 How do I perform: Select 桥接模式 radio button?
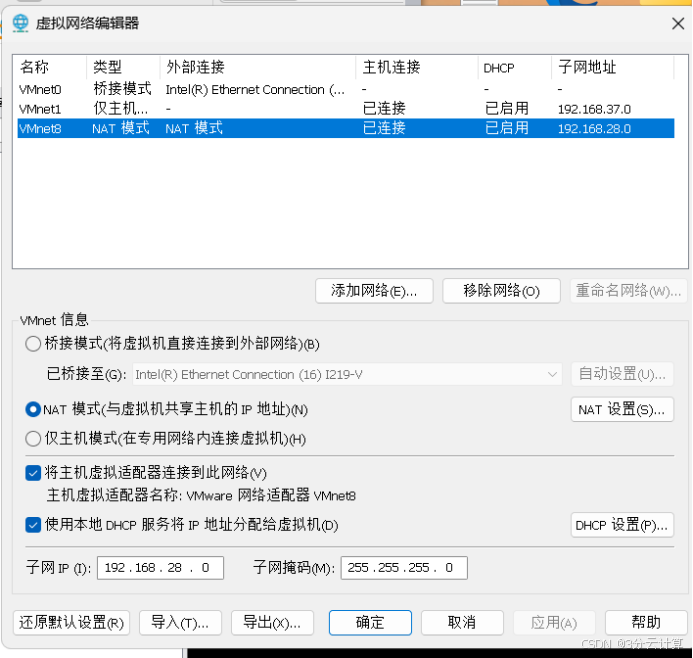pyautogui.click(x=33, y=344)
